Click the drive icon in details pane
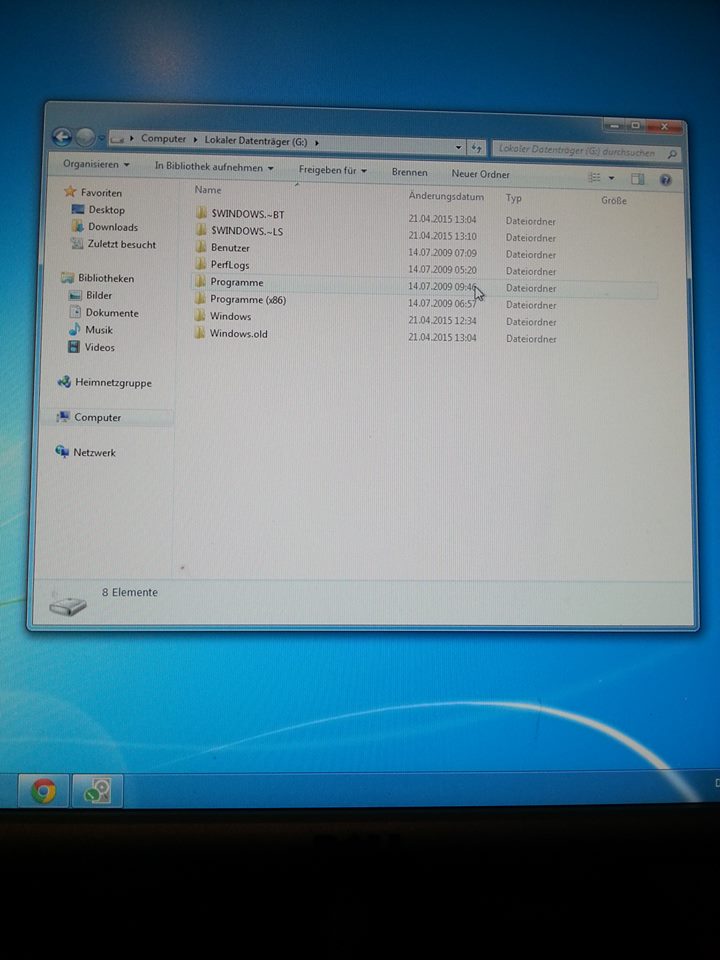 point(67,606)
